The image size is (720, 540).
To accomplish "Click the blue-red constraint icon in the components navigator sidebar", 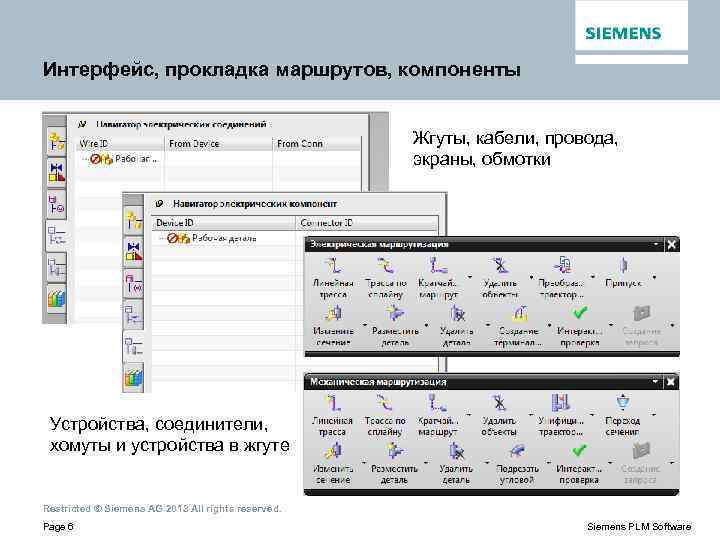I will point(134,251).
